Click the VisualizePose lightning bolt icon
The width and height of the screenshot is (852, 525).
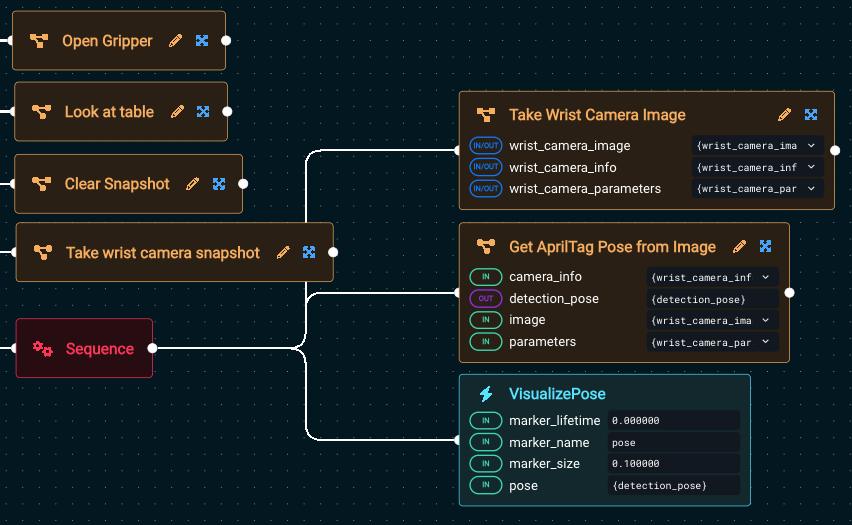click(486, 393)
